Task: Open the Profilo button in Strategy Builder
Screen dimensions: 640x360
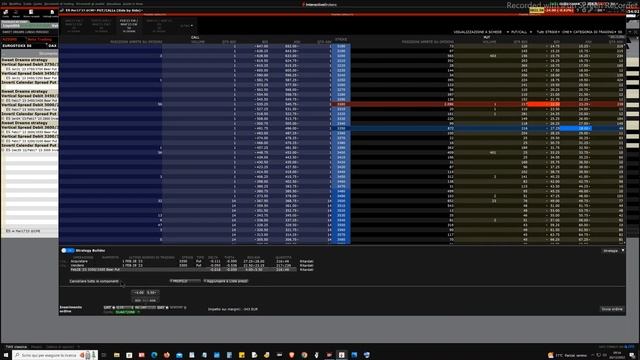Action: [x=184, y=281]
